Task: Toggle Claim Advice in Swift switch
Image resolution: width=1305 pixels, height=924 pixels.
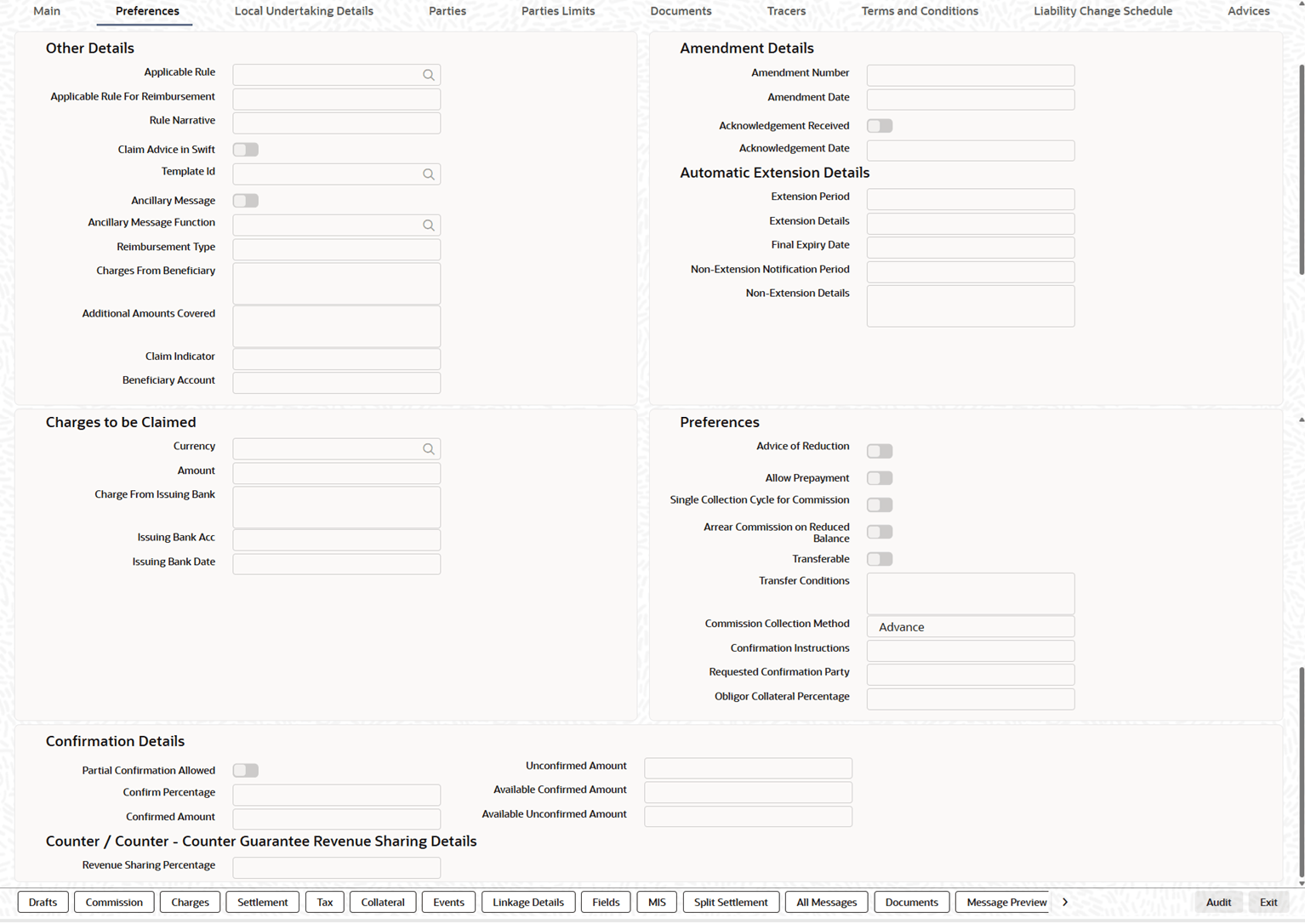Action: click(246, 150)
